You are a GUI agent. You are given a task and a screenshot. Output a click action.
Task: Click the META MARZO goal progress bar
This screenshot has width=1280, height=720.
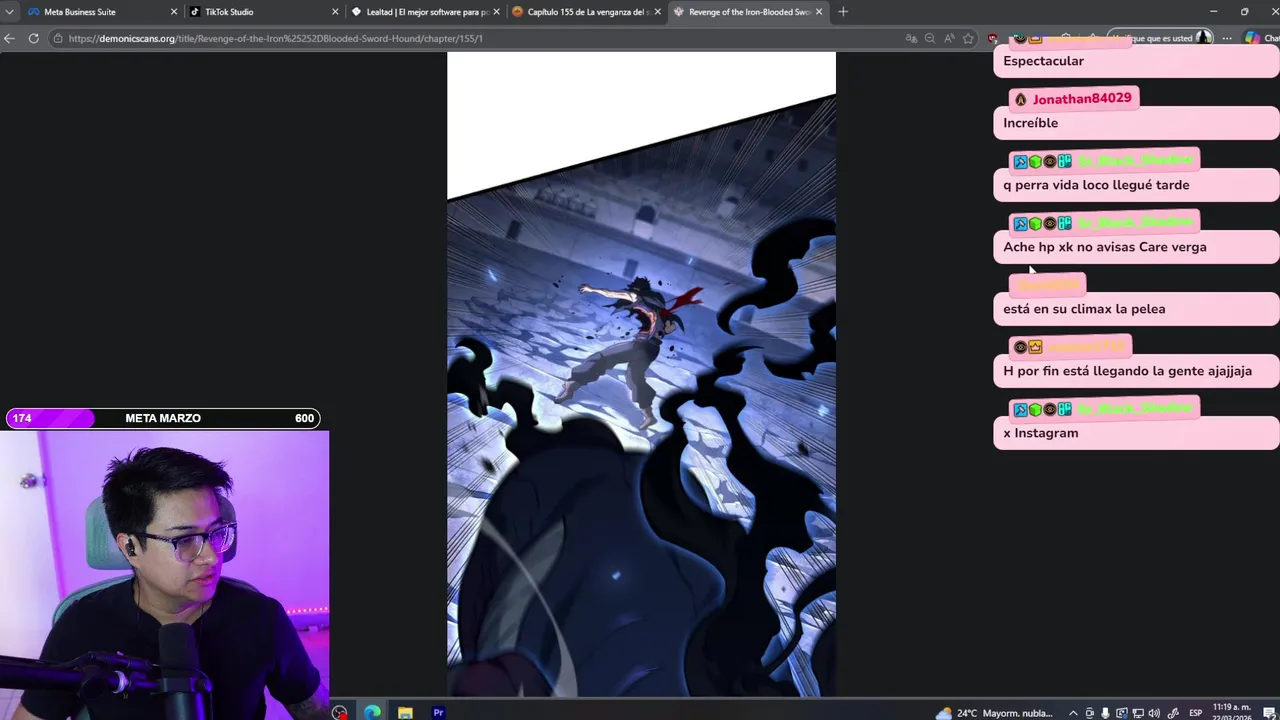163,418
